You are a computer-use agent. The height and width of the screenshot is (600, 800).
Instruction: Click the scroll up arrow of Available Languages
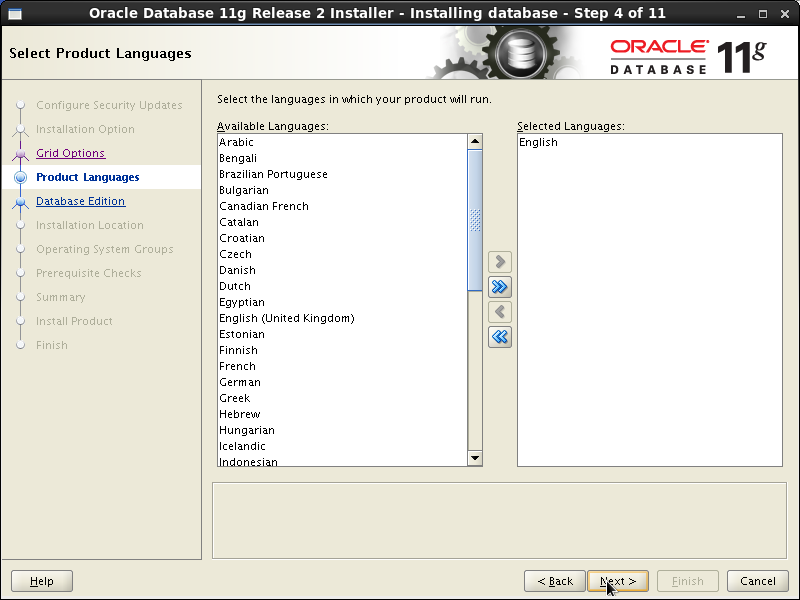475,141
